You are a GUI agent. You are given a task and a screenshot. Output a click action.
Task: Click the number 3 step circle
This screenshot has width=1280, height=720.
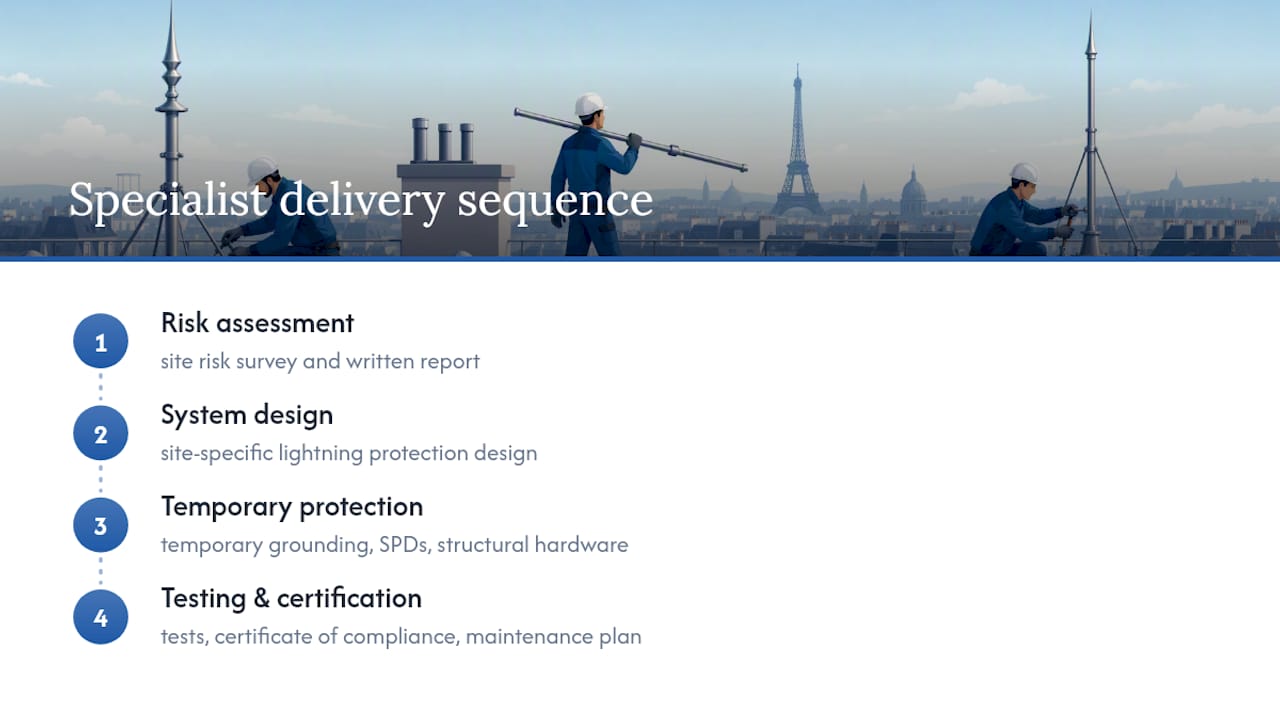tap(100, 526)
